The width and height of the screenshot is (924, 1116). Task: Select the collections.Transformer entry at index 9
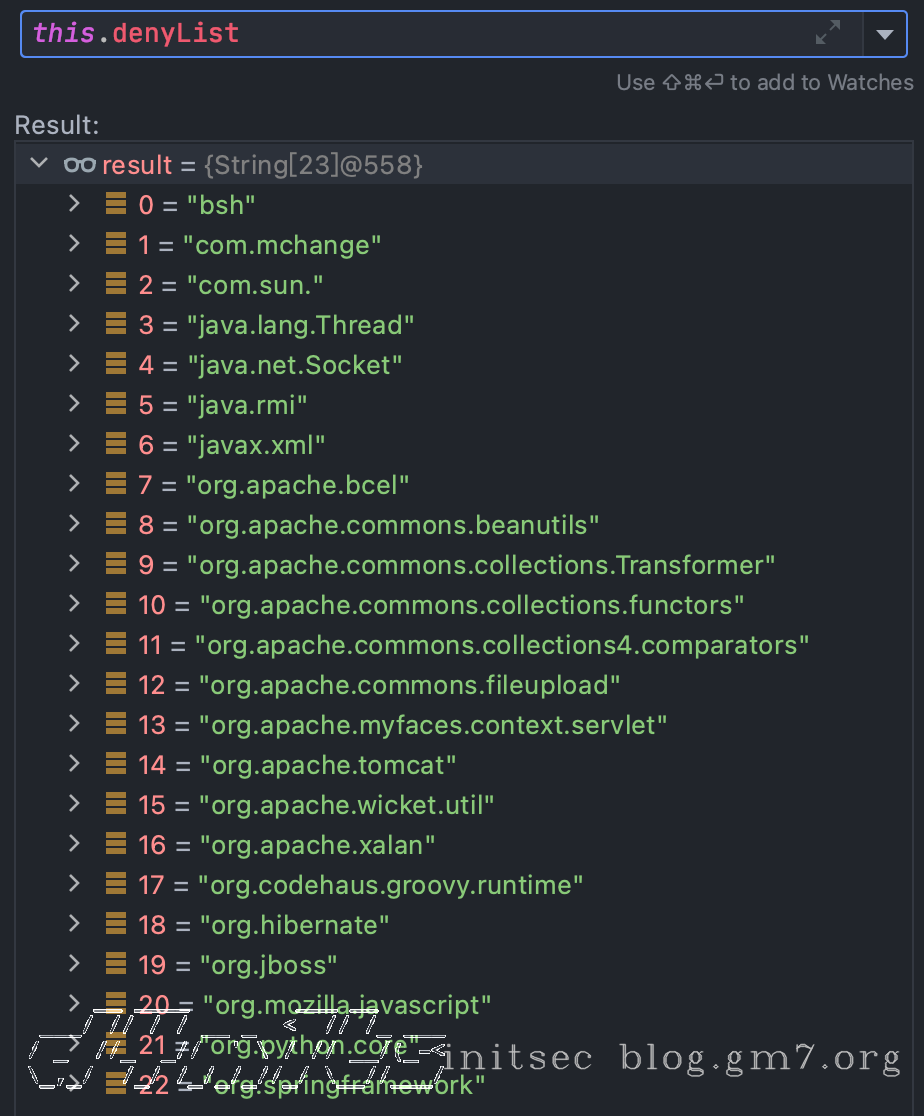coord(480,565)
